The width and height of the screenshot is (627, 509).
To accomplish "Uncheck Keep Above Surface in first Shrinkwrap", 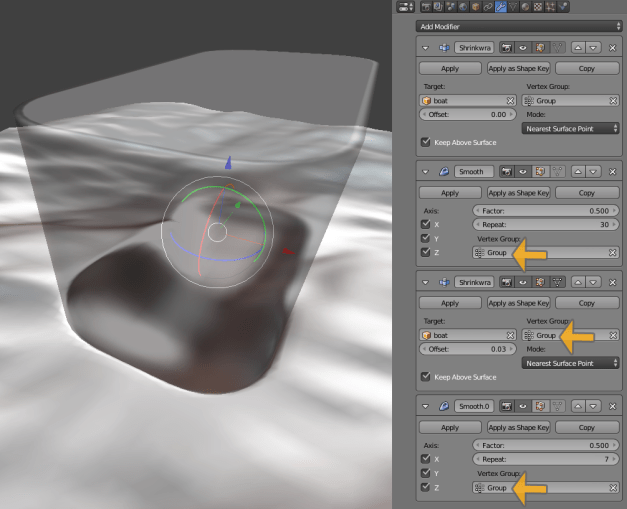I will click(x=427, y=142).
